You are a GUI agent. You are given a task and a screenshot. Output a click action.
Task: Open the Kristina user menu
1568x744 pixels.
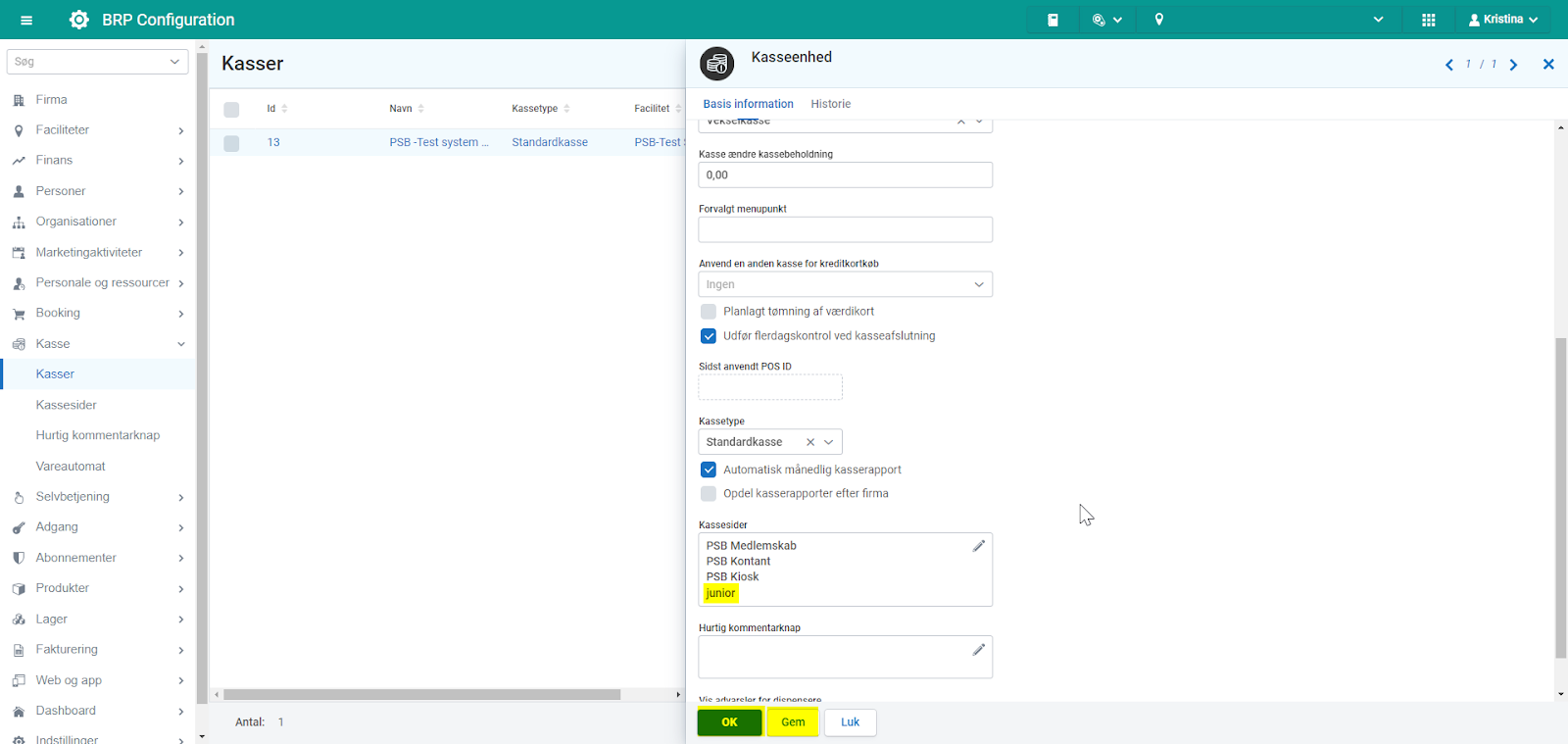pyautogui.click(x=1503, y=20)
